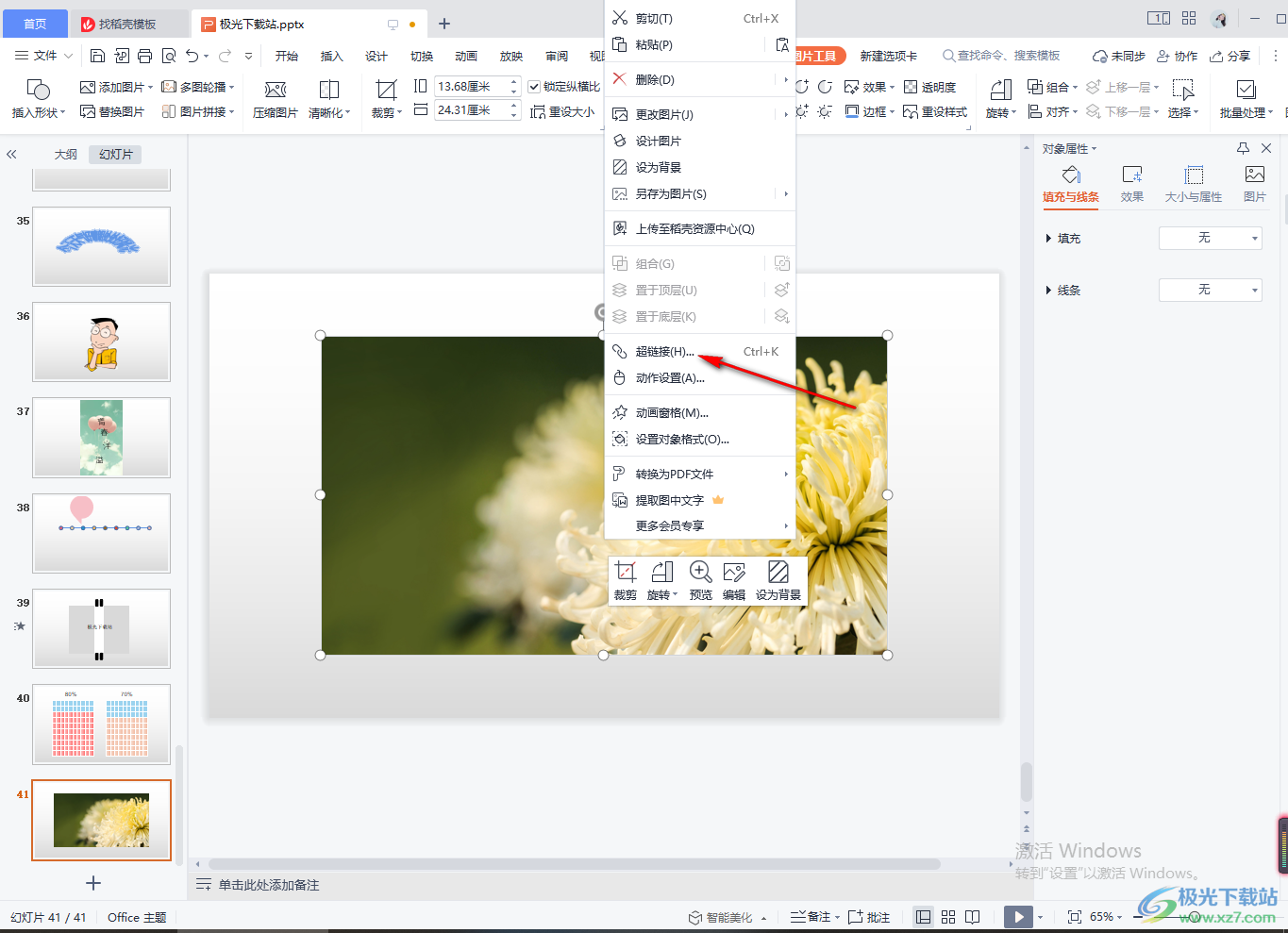The height and width of the screenshot is (933, 1288).
Task: Click the Print icon in the toolbar
Action: point(144,56)
